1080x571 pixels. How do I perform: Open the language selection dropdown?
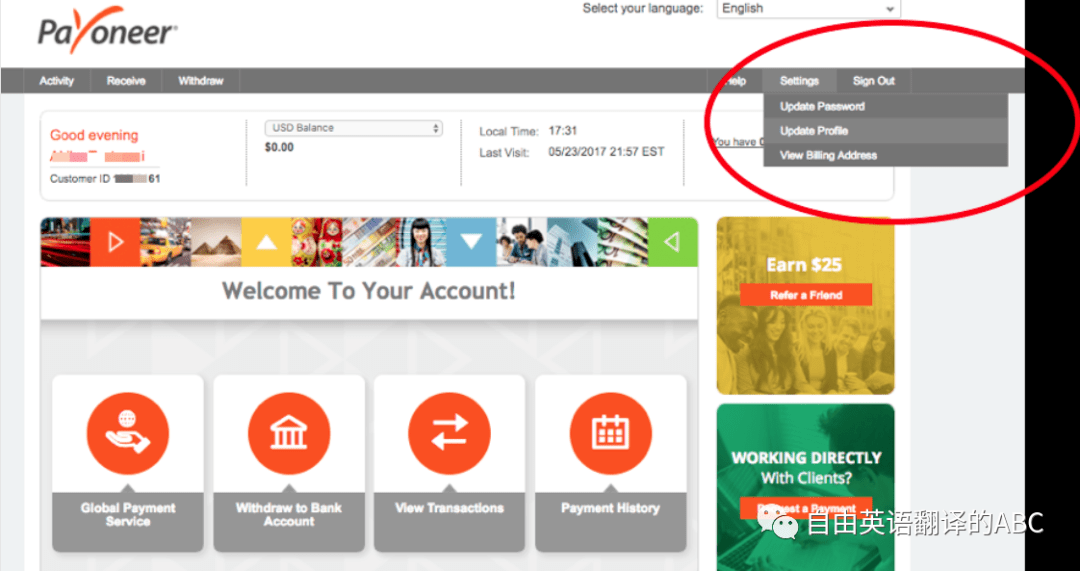pos(809,9)
